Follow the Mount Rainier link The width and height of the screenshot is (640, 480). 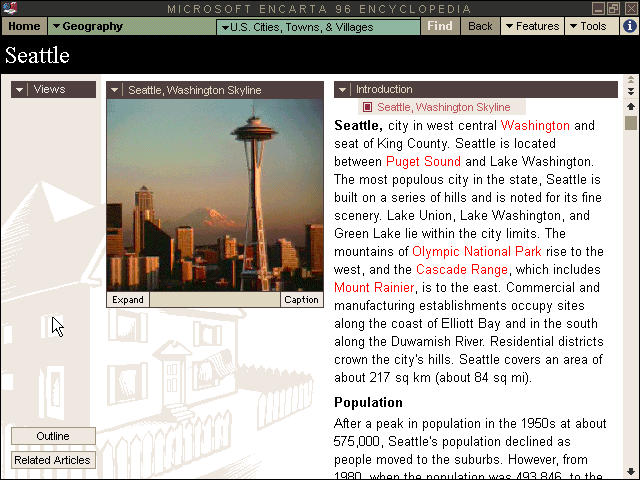click(x=374, y=287)
